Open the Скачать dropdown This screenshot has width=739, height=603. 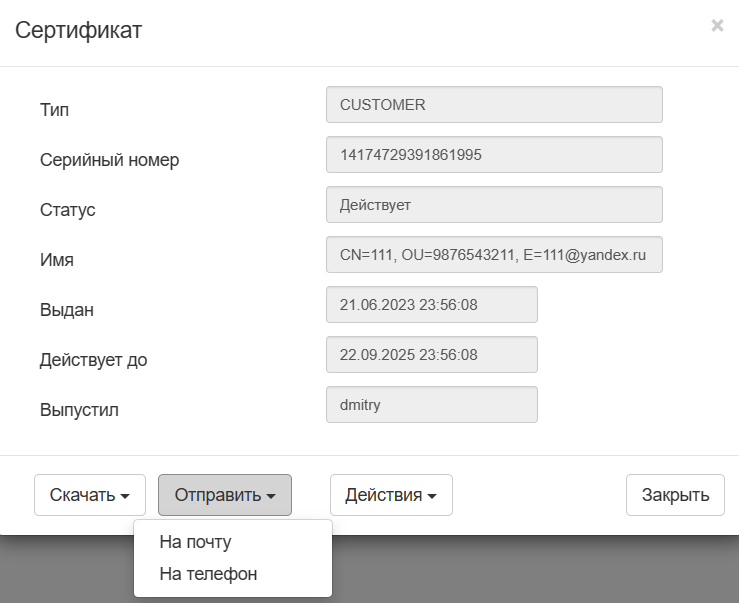tap(90, 495)
